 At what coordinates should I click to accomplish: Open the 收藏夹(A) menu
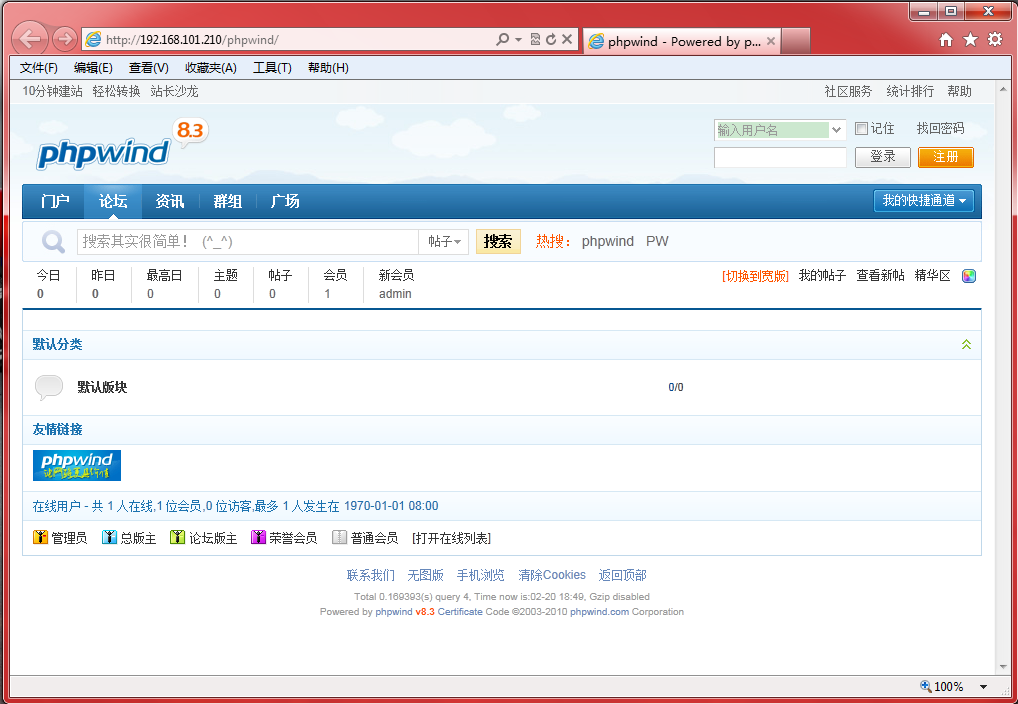click(211, 68)
